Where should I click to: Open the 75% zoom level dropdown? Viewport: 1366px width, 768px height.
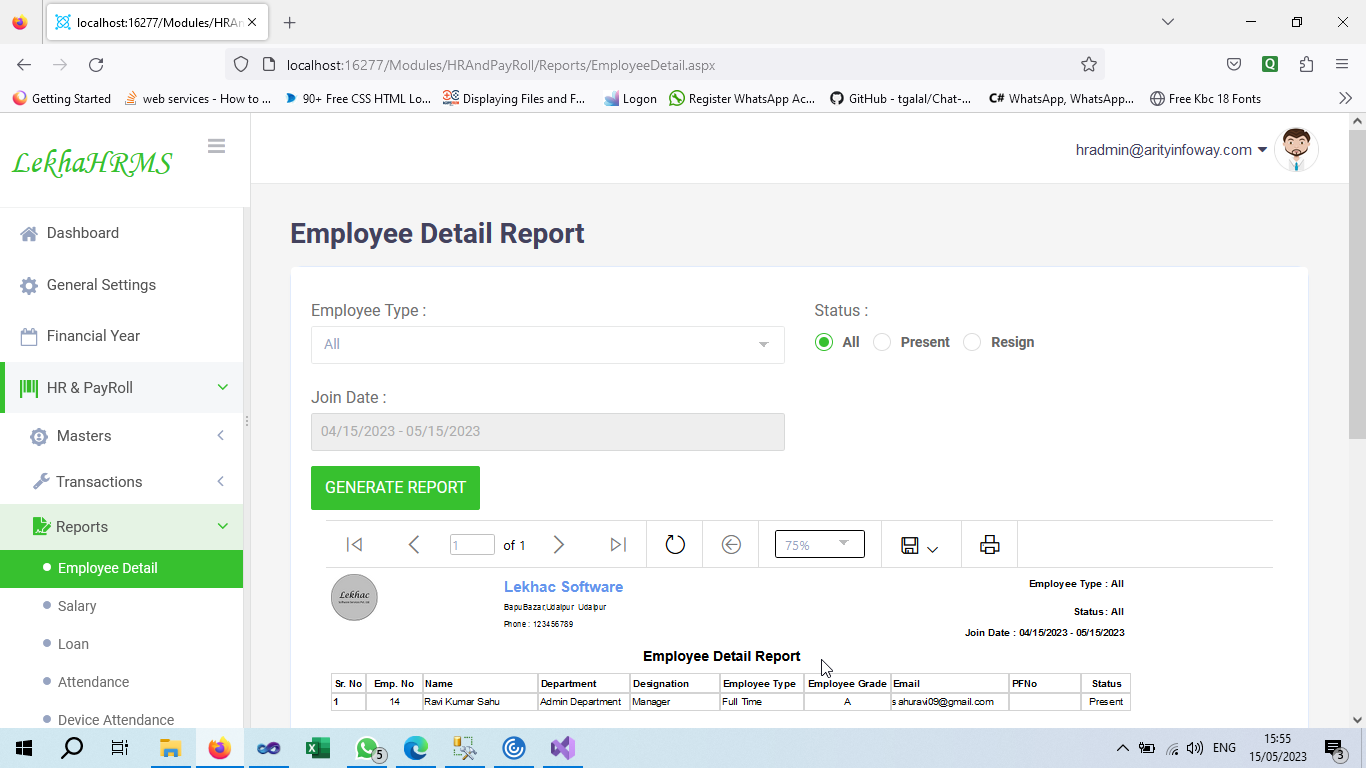coord(820,544)
